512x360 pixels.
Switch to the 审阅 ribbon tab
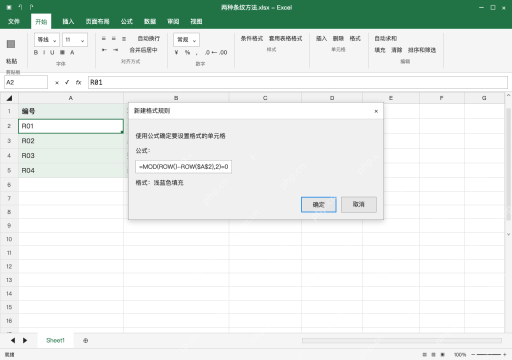(x=173, y=22)
